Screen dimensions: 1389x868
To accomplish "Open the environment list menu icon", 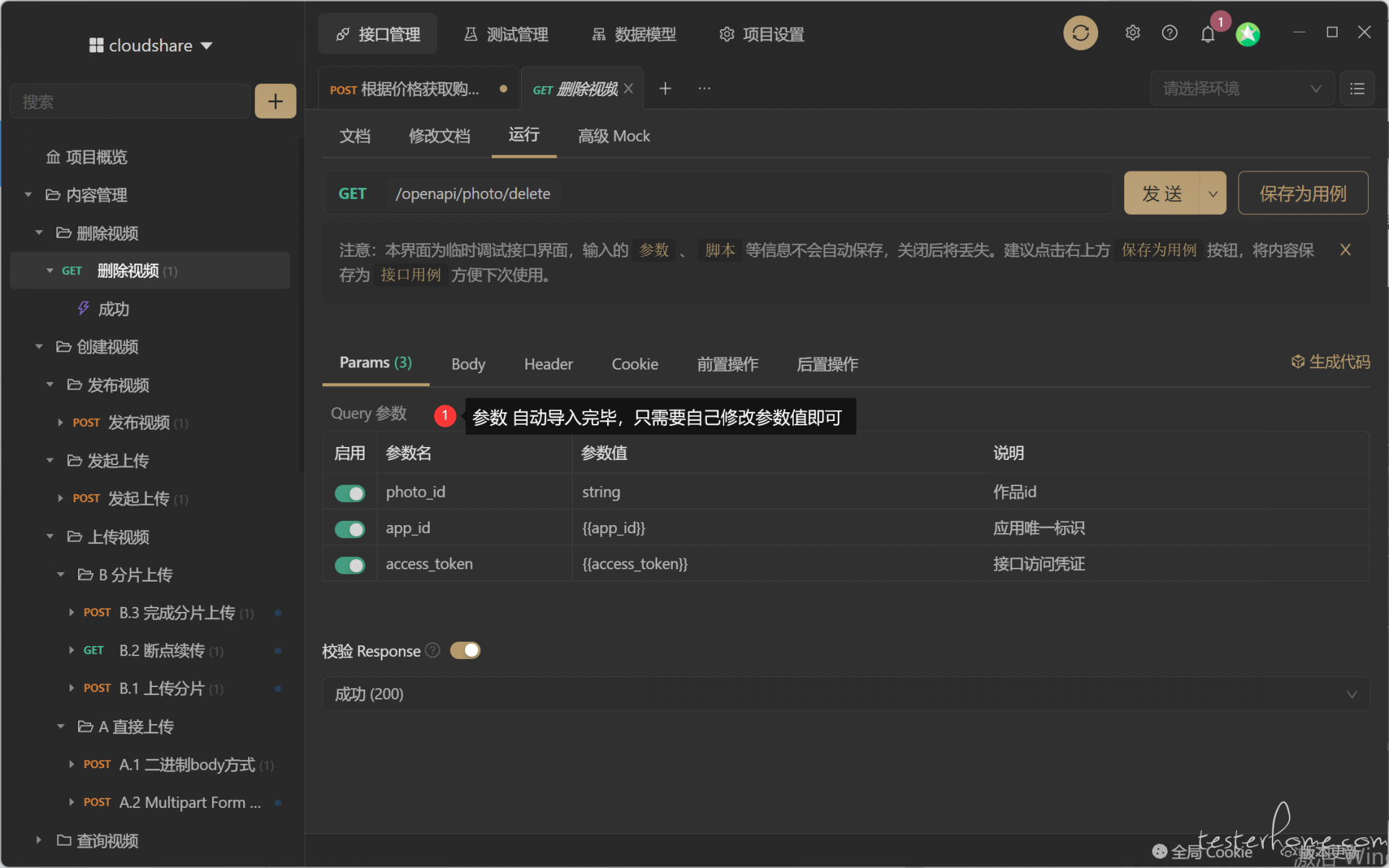I will click(1357, 88).
